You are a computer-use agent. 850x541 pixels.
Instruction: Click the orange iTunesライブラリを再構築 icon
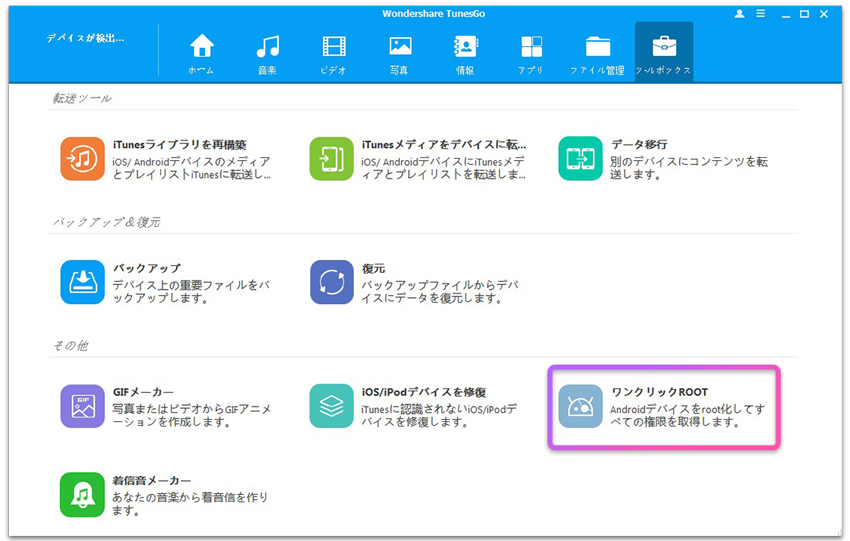(x=82, y=159)
